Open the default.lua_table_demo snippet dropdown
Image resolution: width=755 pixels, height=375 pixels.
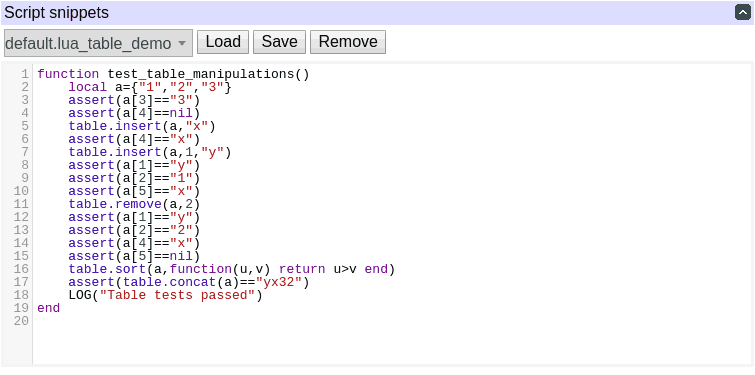(98, 43)
